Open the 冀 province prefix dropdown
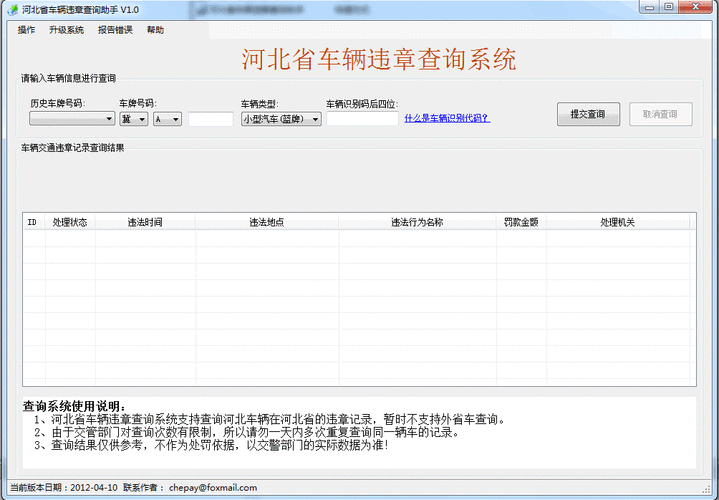The height and width of the screenshot is (500, 719). (x=133, y=119)
